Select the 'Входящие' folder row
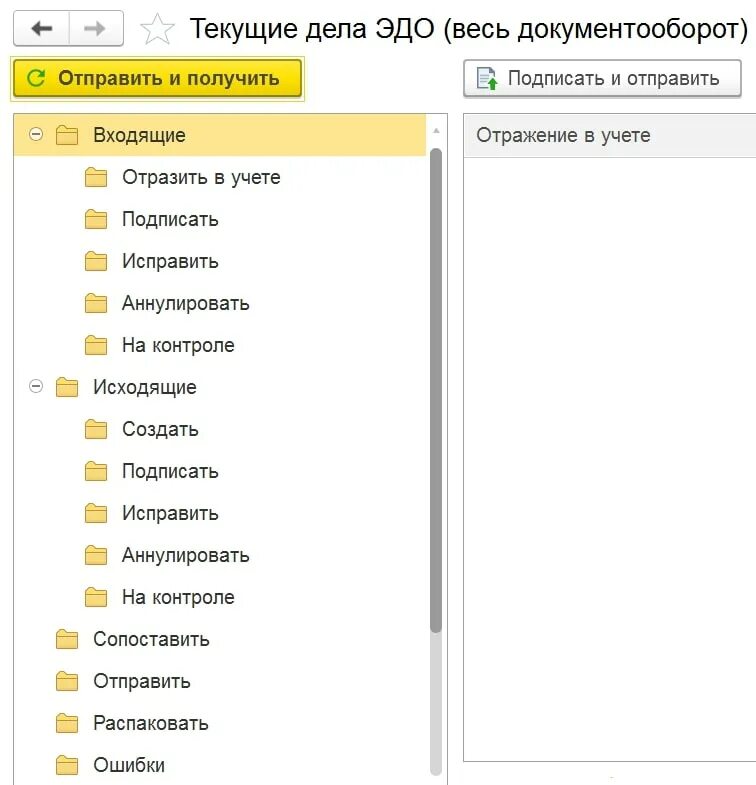Viewport: 756px width, 785px height. pos(220,135)
